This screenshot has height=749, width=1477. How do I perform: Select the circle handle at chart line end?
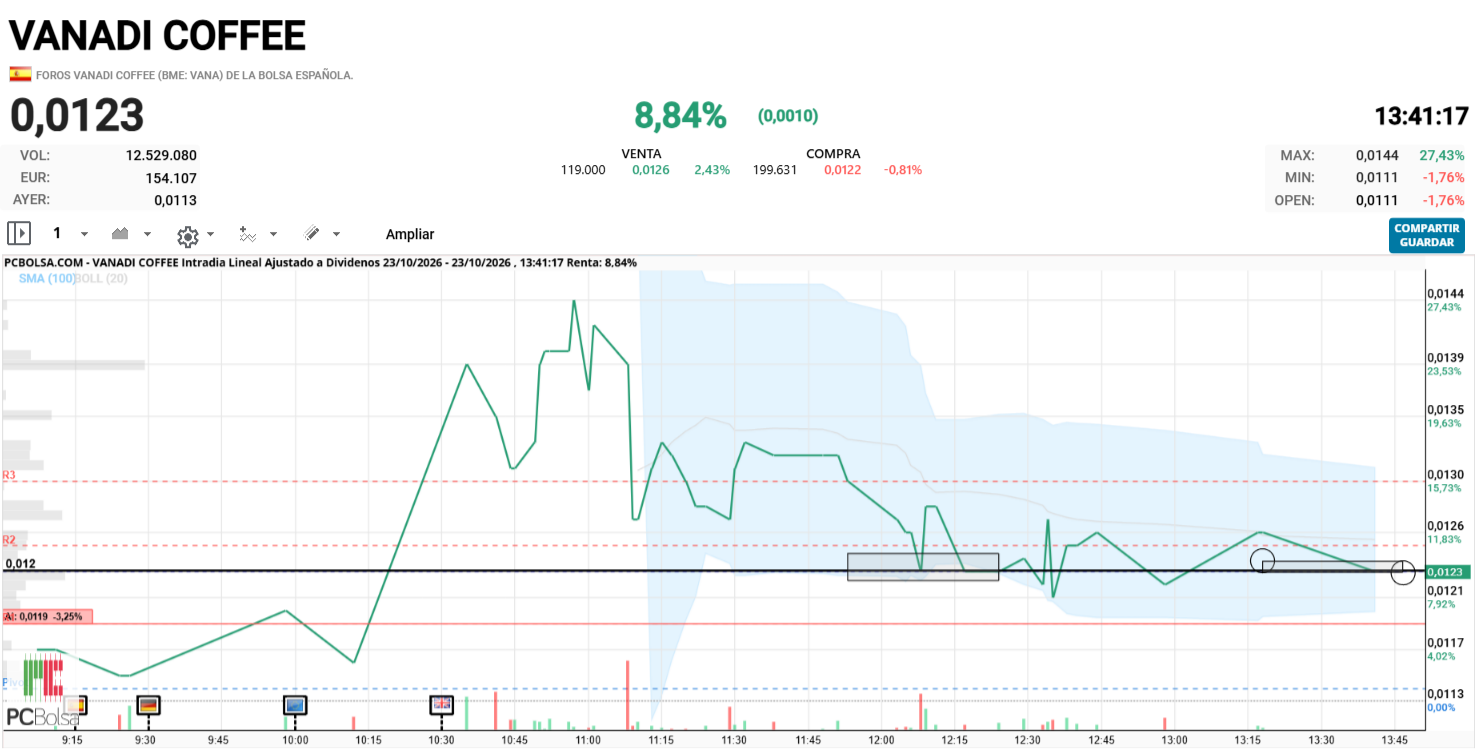point(1403,572)
